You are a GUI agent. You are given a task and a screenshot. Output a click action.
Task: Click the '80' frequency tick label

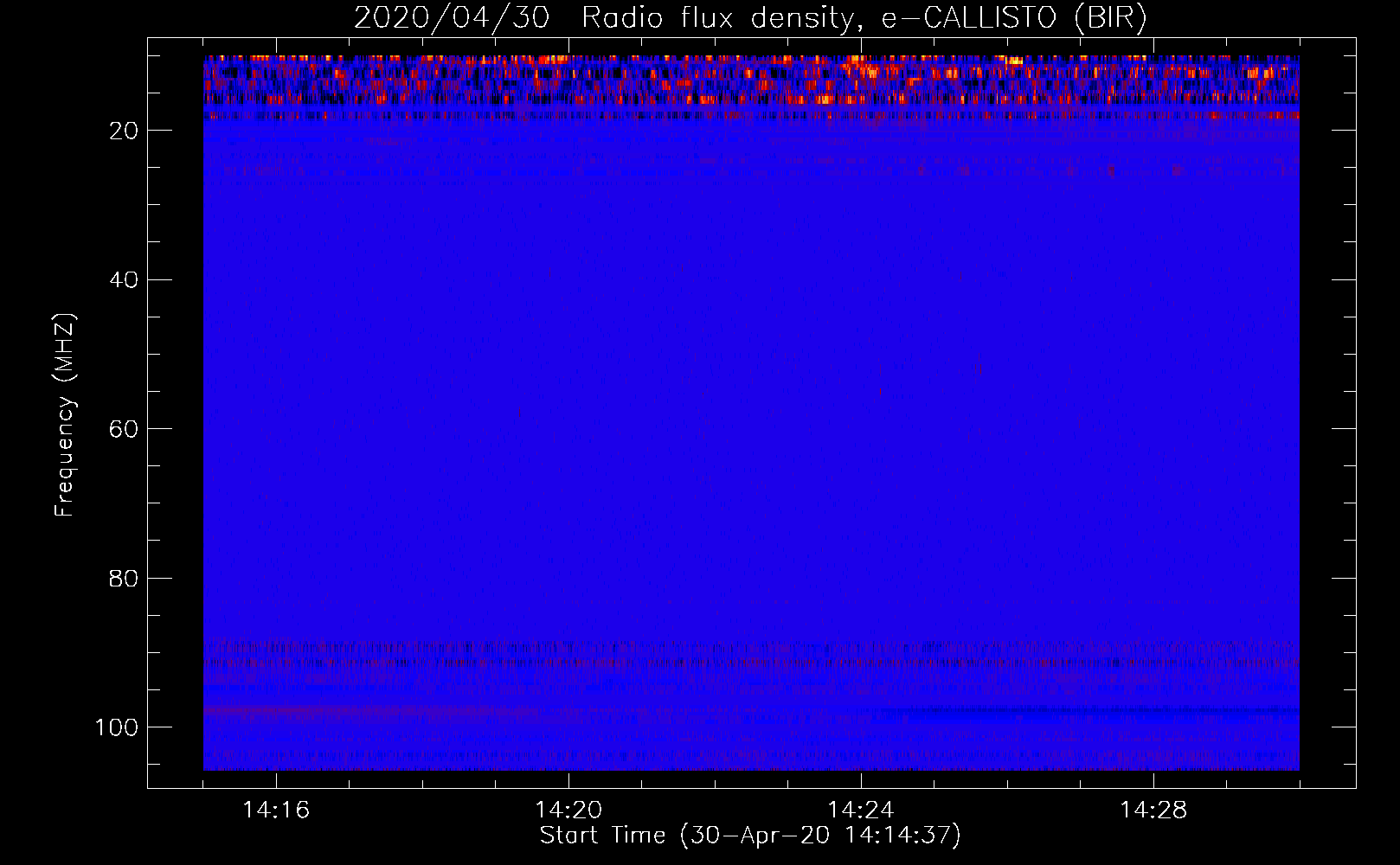click(x=124, y=579)
